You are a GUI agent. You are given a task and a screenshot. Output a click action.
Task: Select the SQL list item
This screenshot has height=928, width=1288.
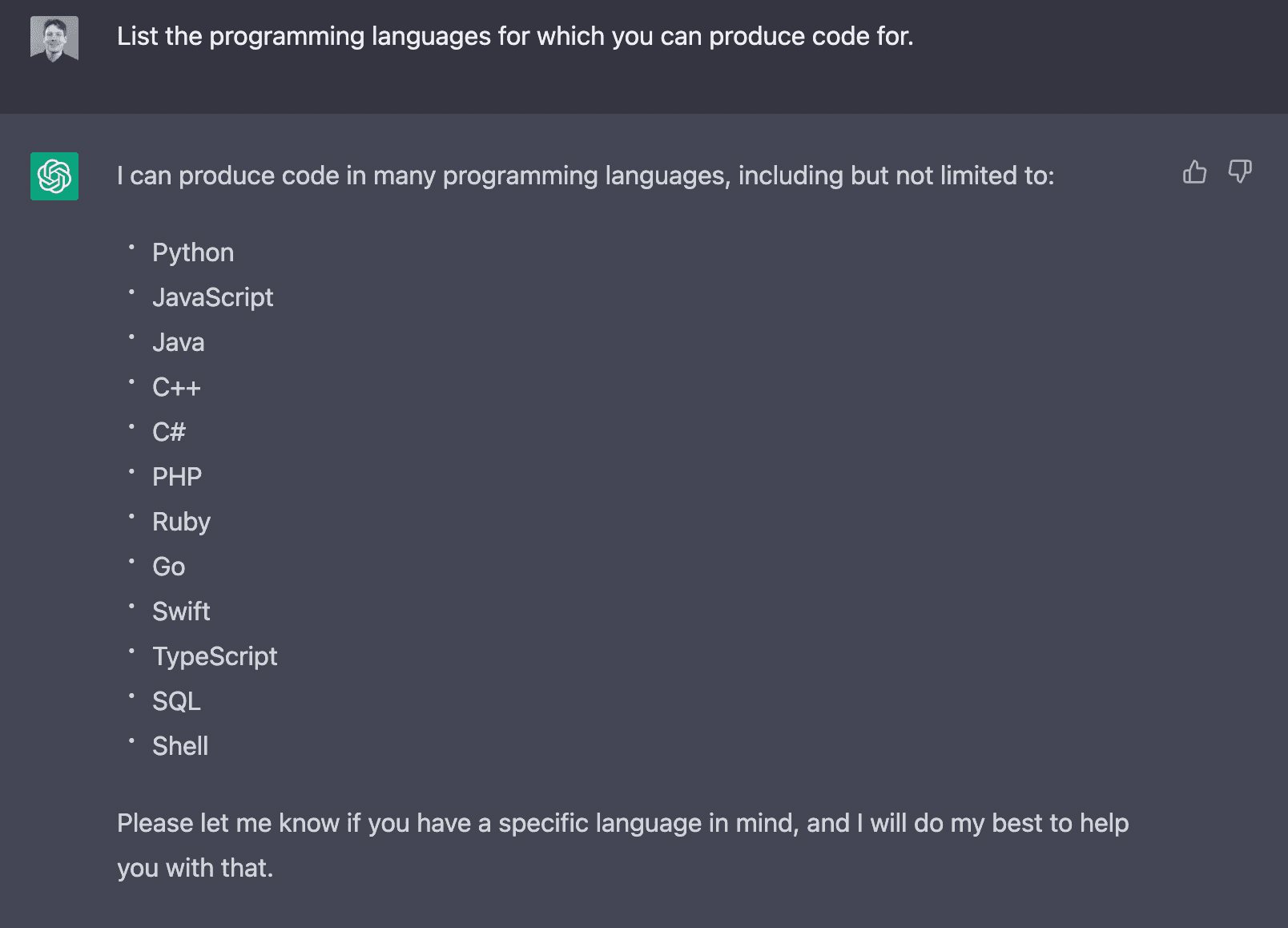point(177,701)
